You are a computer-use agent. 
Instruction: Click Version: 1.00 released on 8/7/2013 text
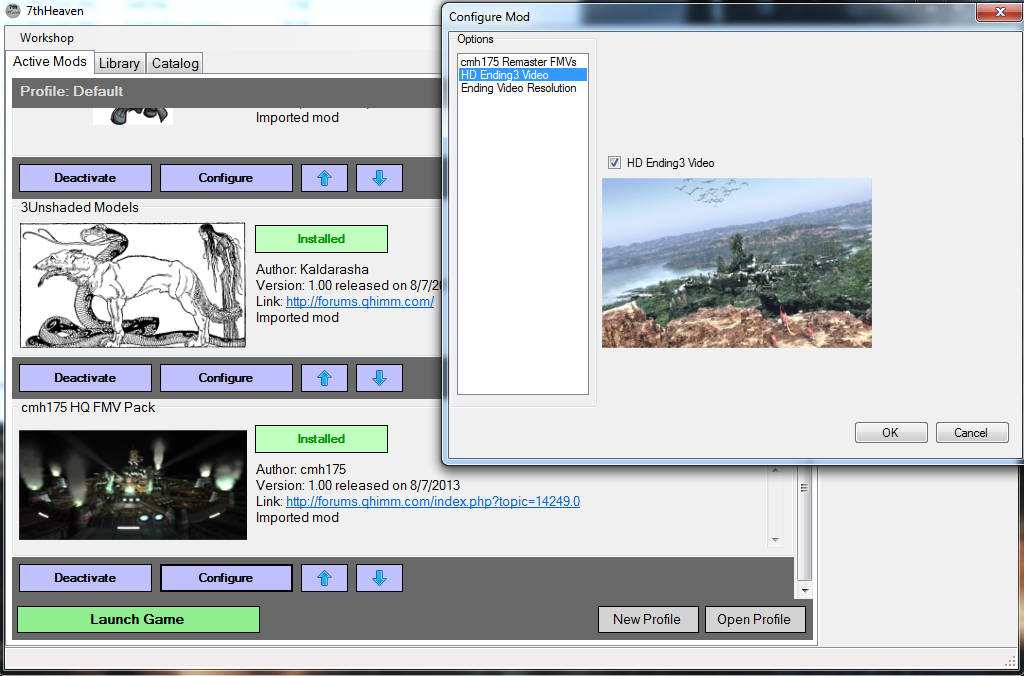pos(358,485)
